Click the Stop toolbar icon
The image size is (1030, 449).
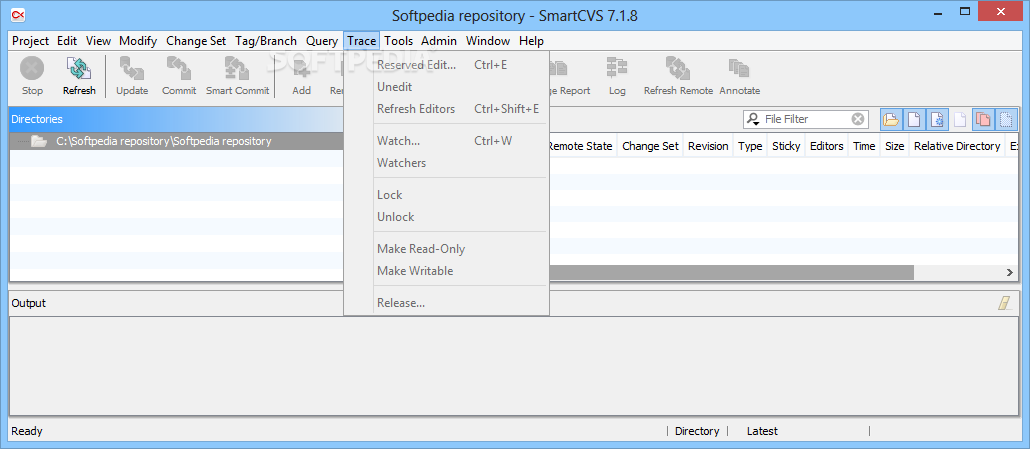pyautogui.click(x=32, y=68)
